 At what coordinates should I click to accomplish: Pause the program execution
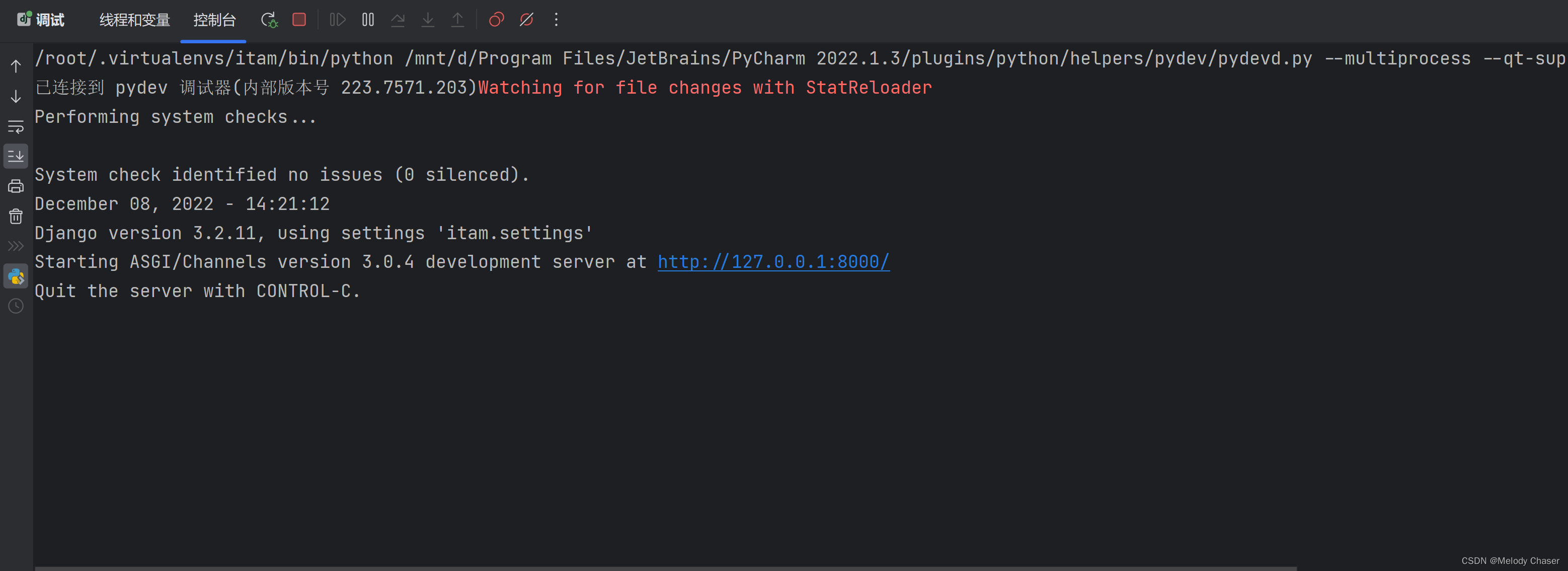click(x=368, y=20)
